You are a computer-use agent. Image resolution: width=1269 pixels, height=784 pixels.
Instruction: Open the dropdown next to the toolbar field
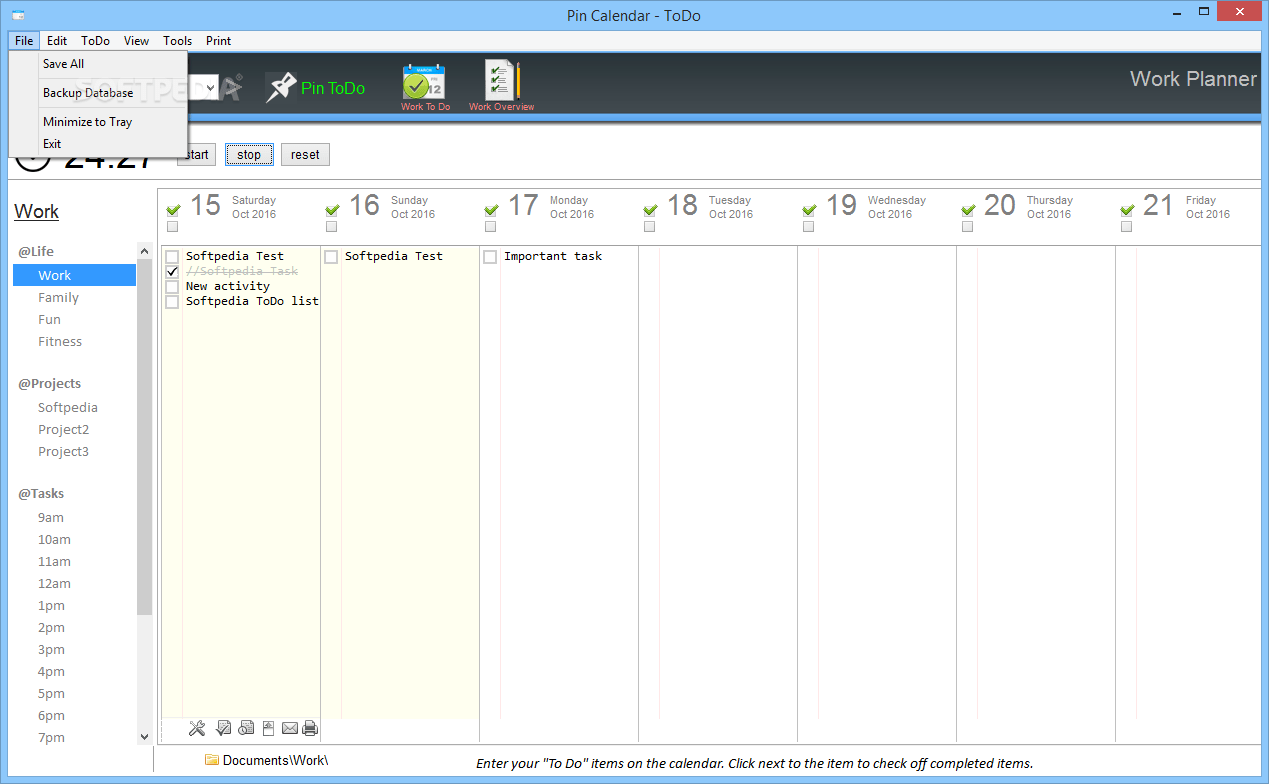pos(208,87)
